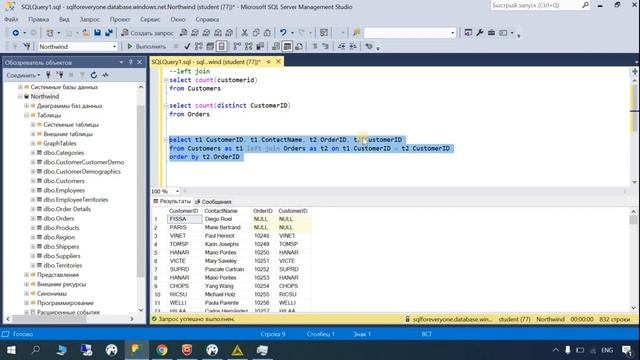Click the Activity Monitor pulse icon
Viewport: 640px width, 360px height.
tap(105, 75)
